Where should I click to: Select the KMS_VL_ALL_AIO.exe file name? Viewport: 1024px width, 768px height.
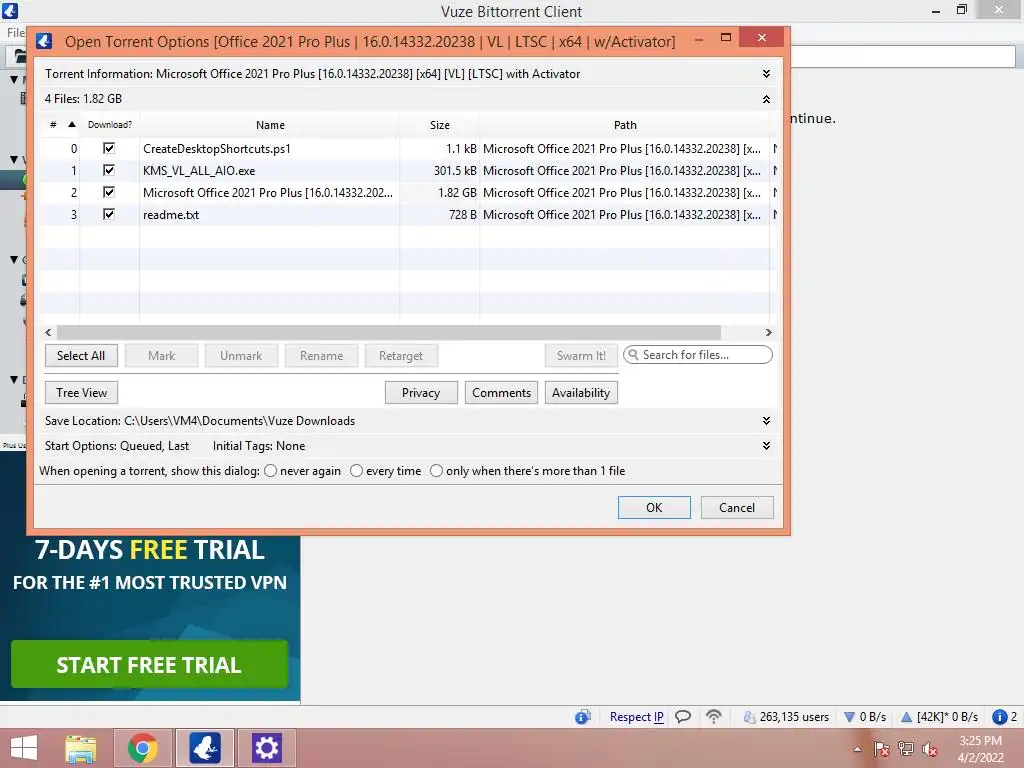click(199, 170)
